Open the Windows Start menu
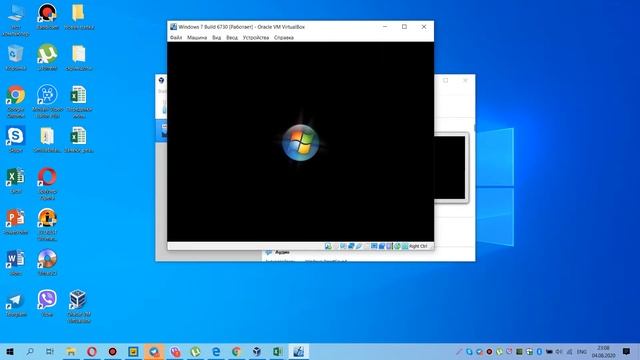 9,351
